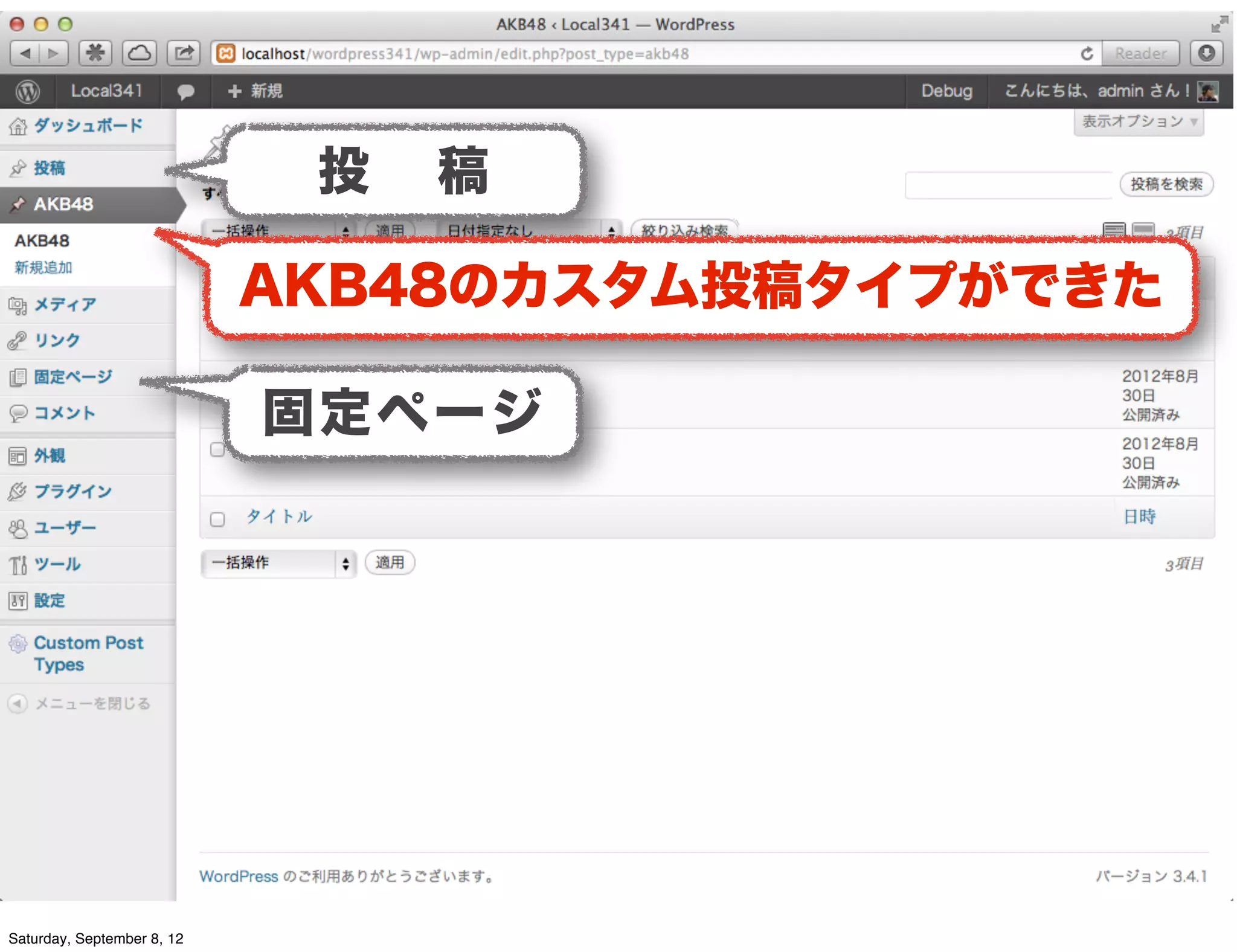Open the extensions puzzle-piece toolbar button
This screenshot has width=1237, height=952.
pos(95,54)
